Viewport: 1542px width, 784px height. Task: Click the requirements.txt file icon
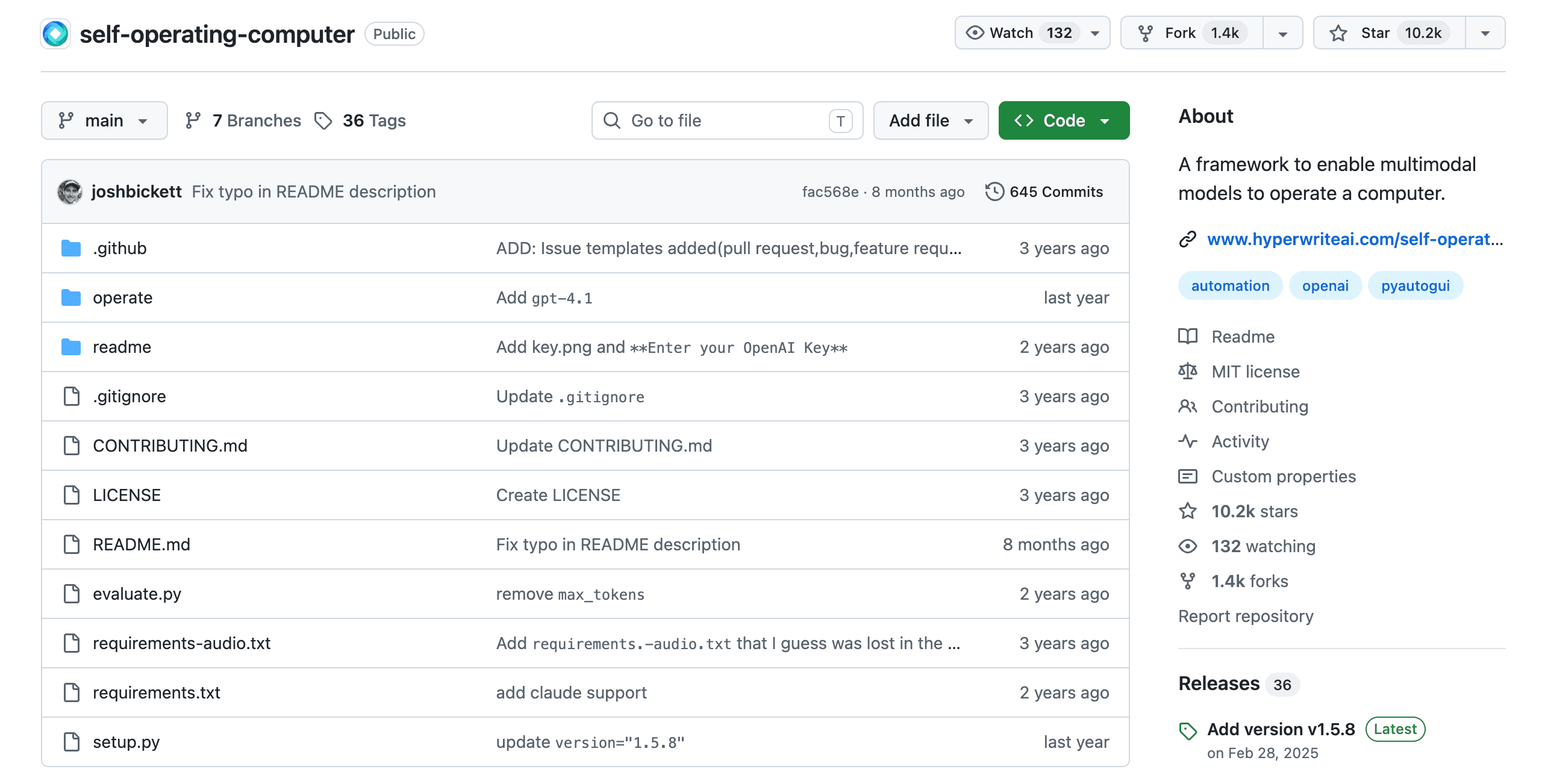72,692
